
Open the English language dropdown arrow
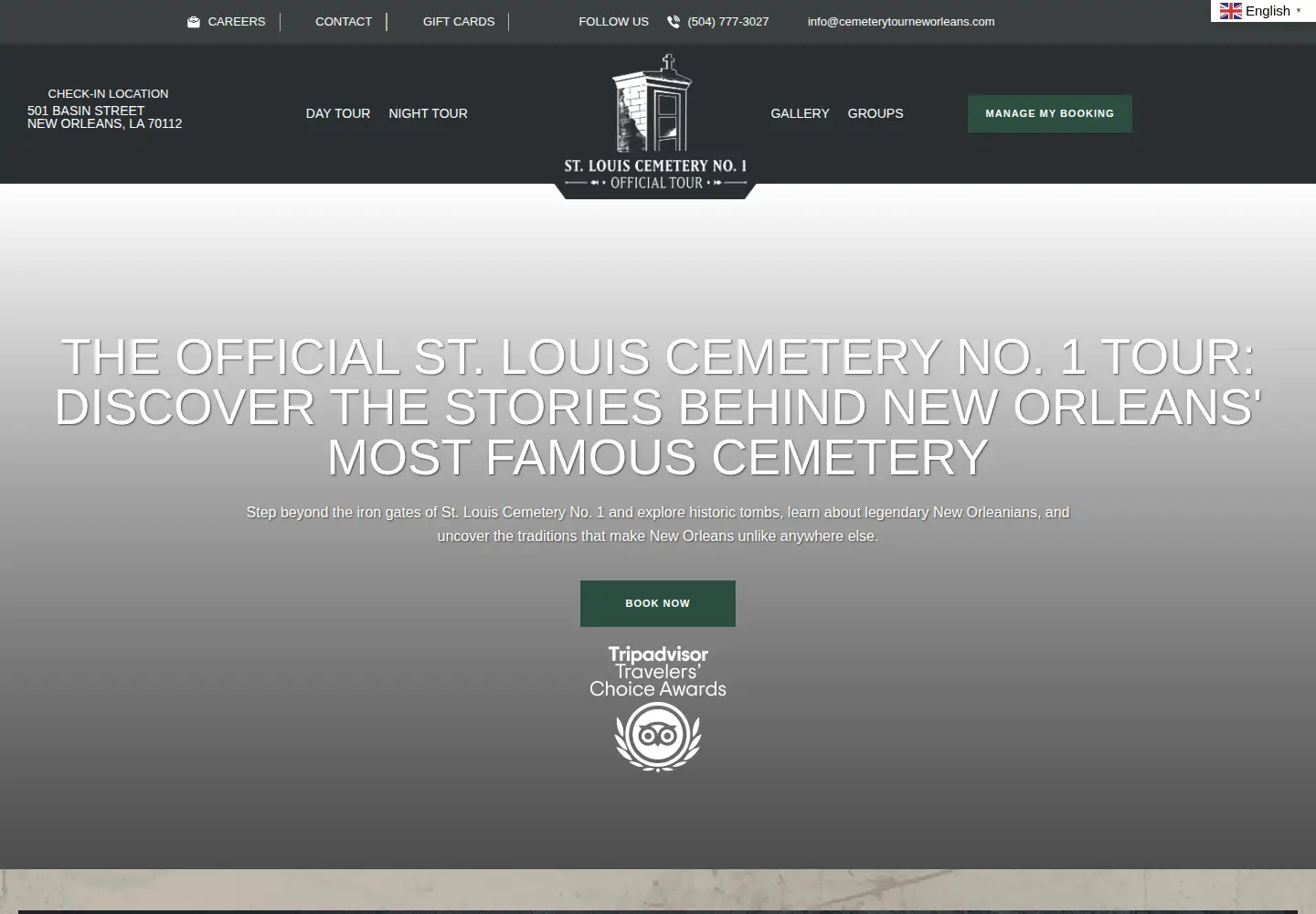[1299, 11]
